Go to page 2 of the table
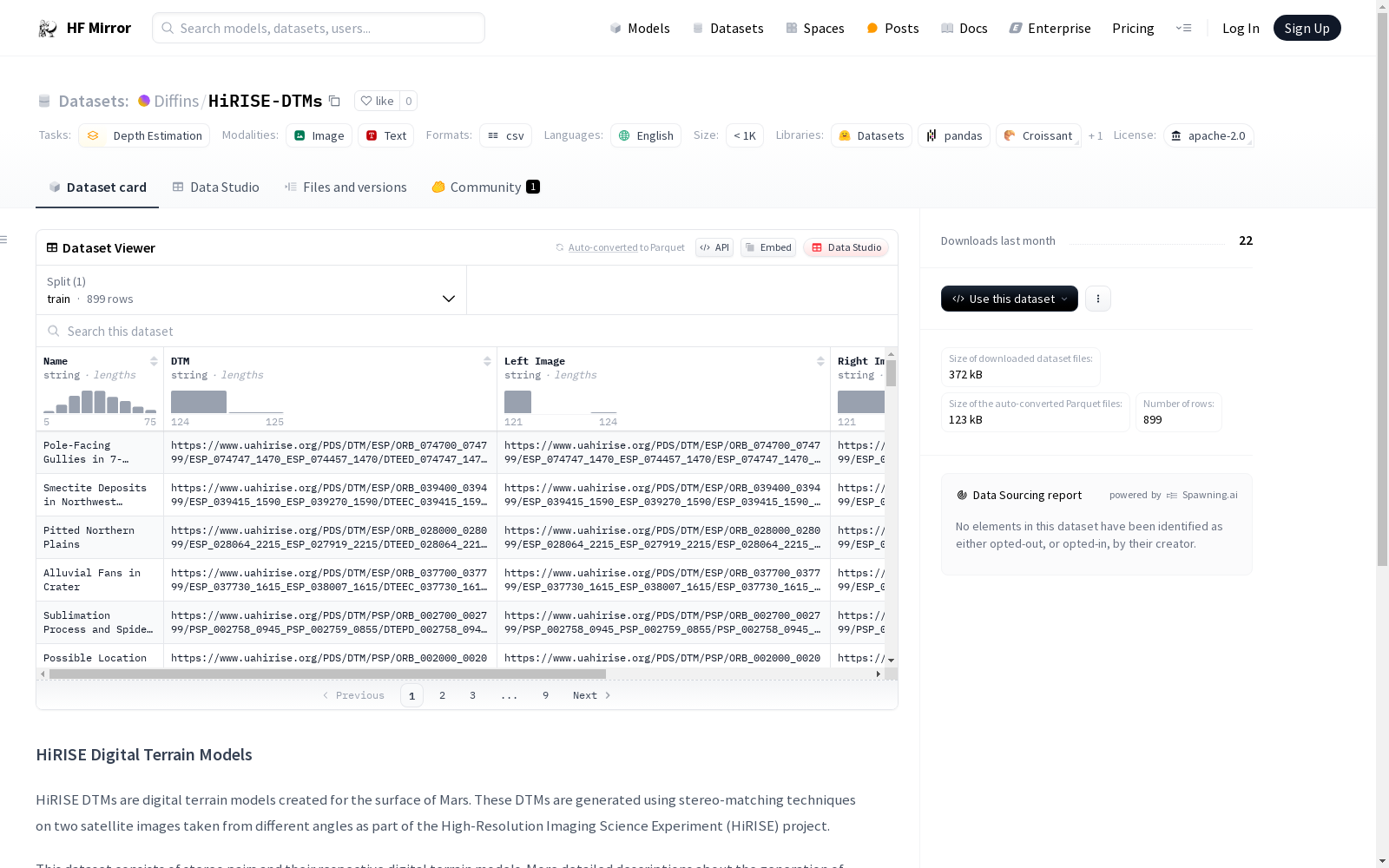The image size is (1389, 868). click(442, 695)
